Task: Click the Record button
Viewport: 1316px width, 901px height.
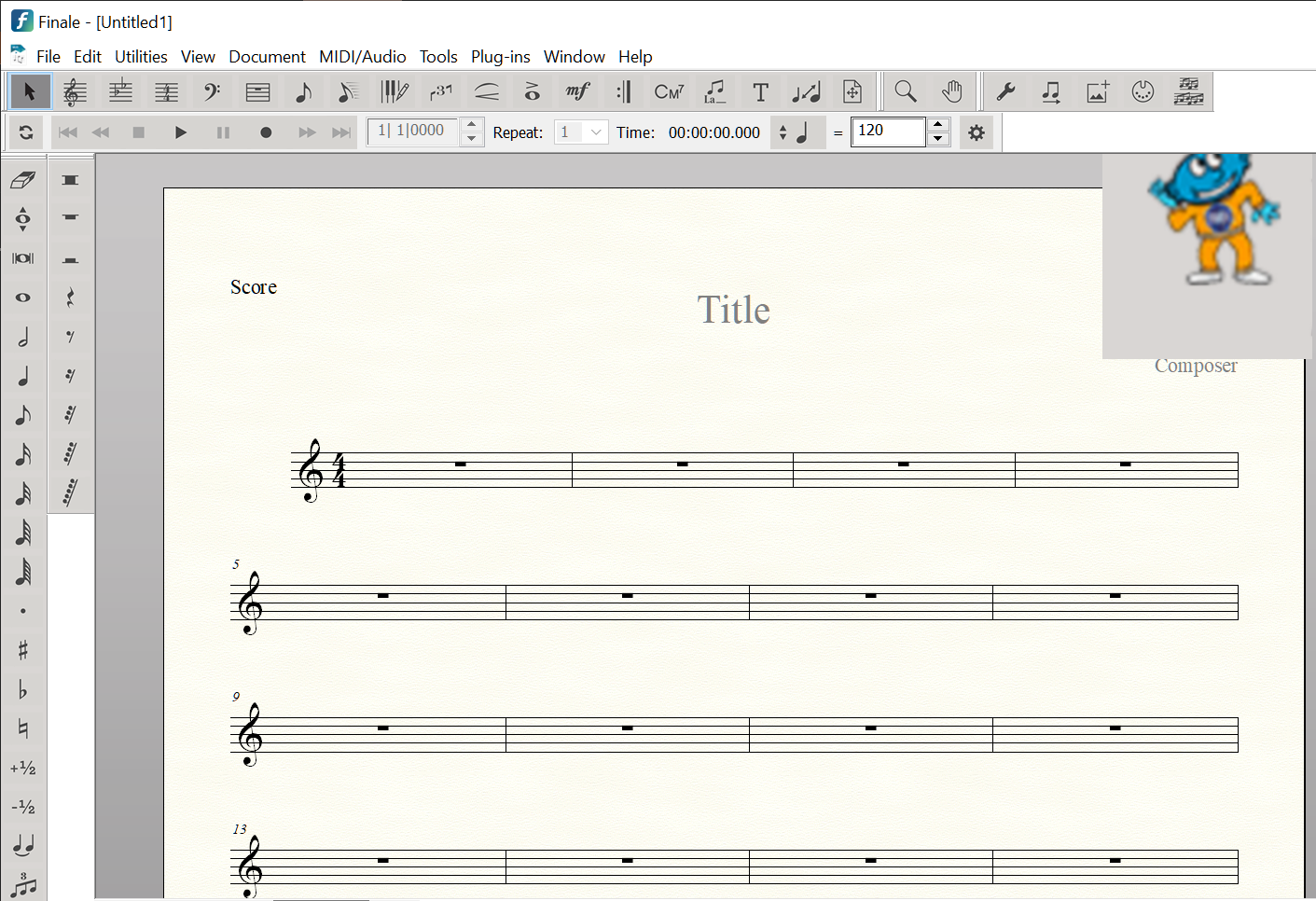Action: 266,132
